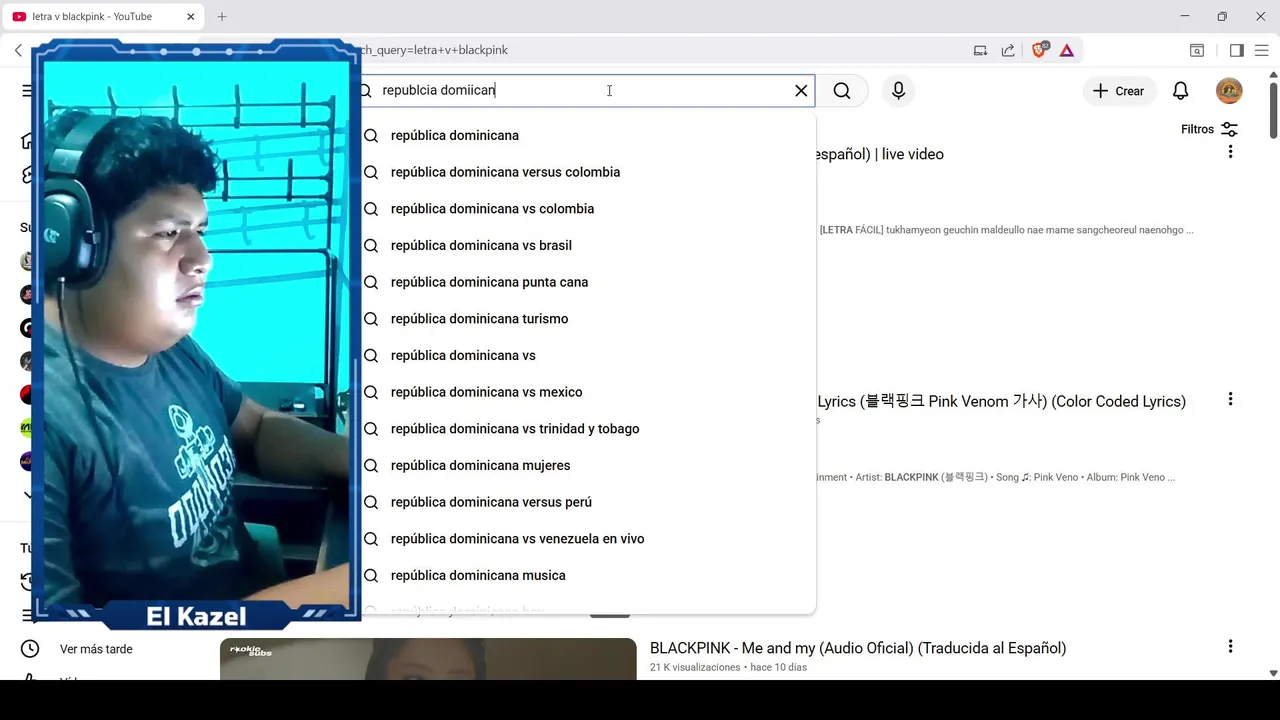1280x720 pixels.
Task: Open the Brave hamburger main menu
Action: [1264, 50]
